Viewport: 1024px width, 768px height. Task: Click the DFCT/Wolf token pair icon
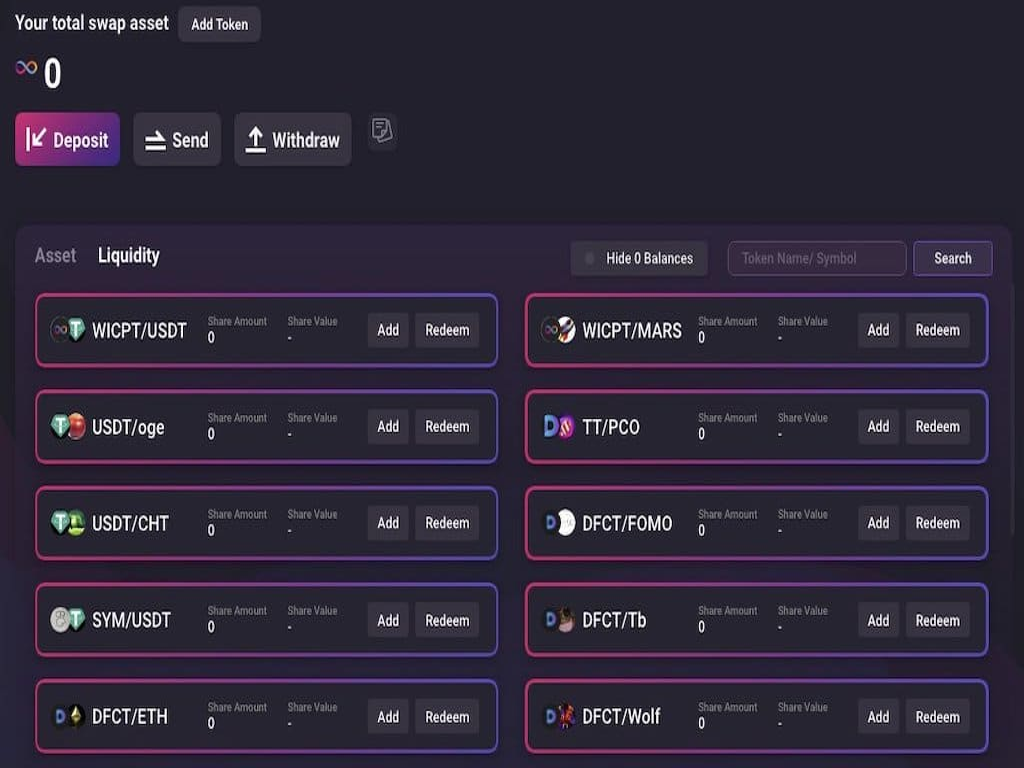[x=558, y=717]
